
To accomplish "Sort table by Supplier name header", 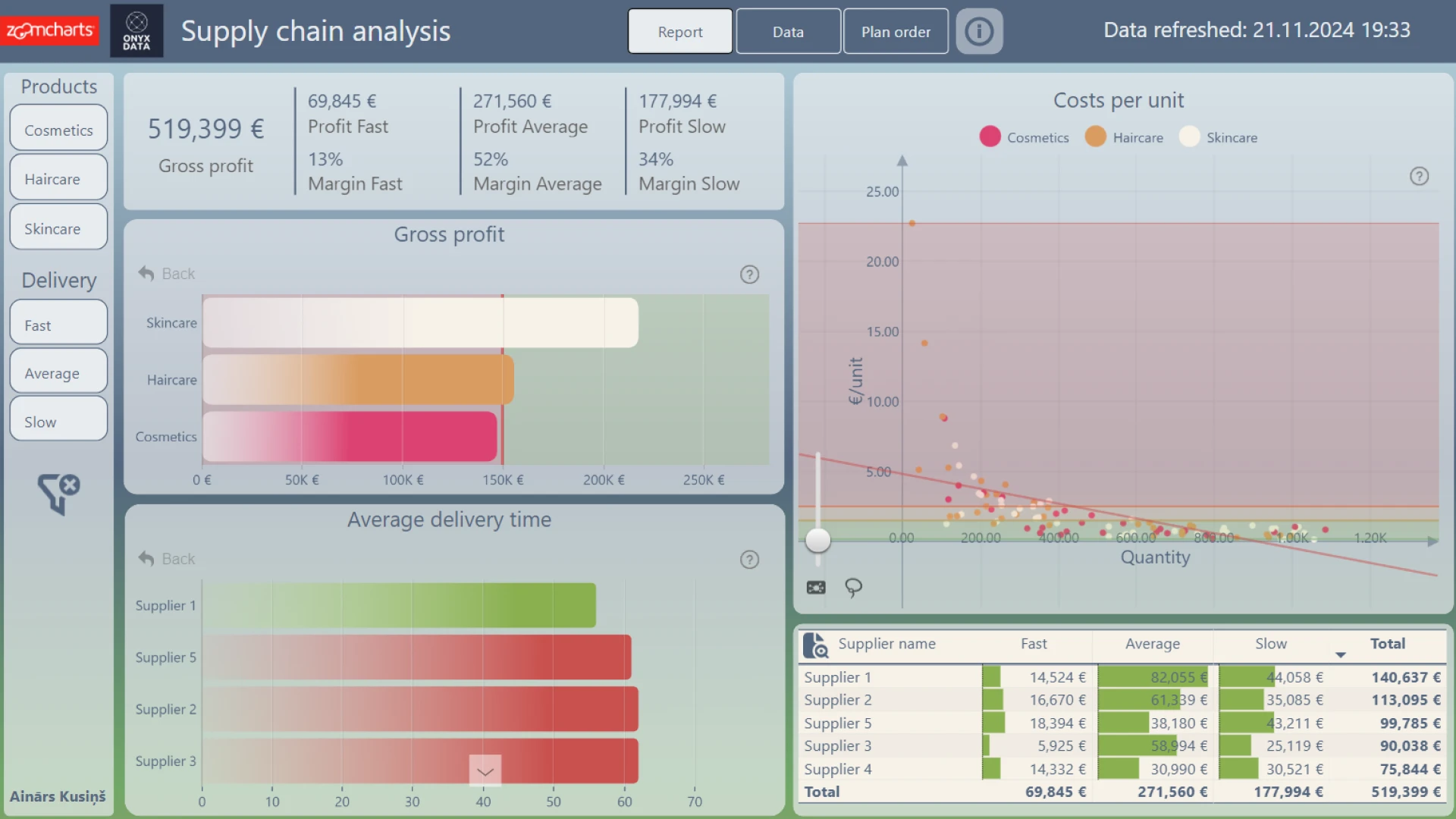I will [886, 644].
